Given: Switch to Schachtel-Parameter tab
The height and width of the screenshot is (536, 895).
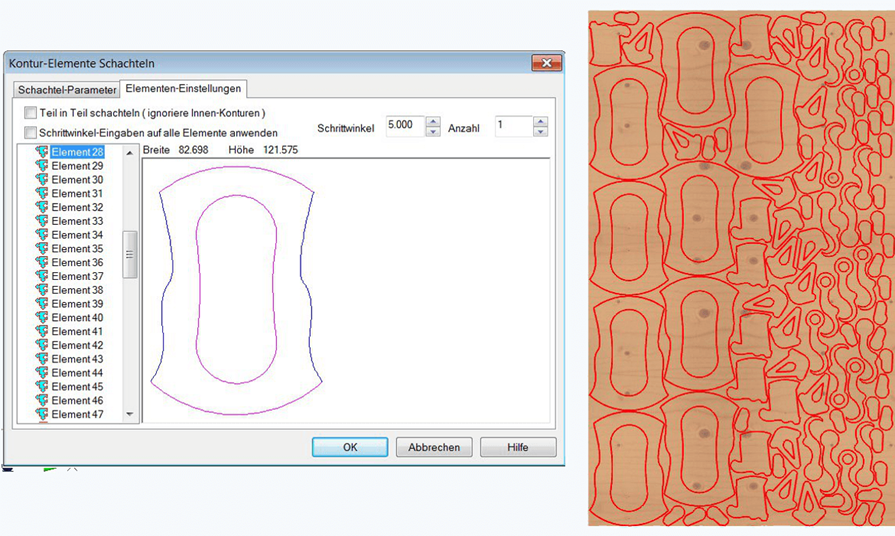Looking at the screenshot, I should [x=67, y=90].
